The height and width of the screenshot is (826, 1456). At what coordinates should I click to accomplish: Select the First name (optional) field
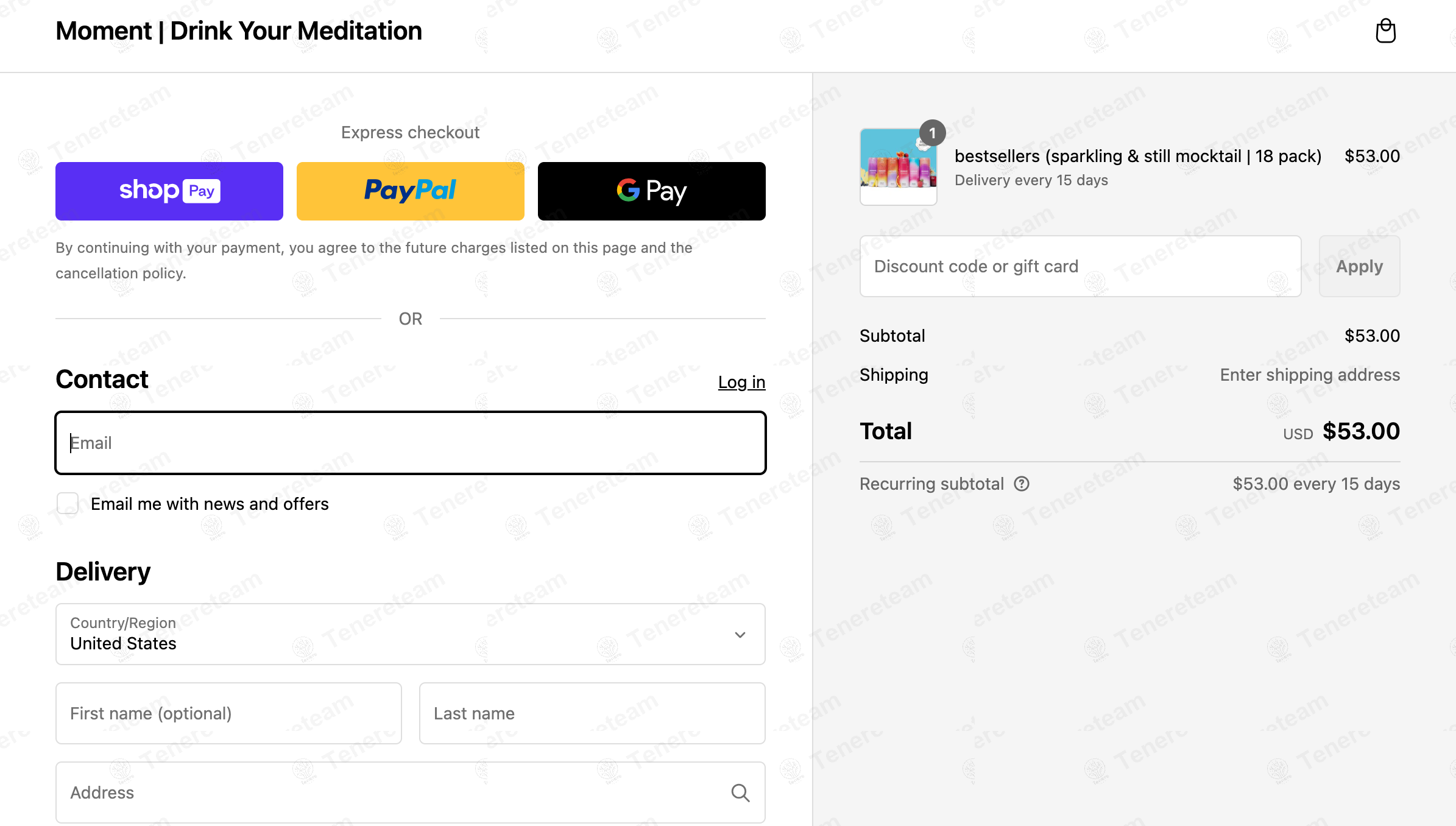point(228,713)
